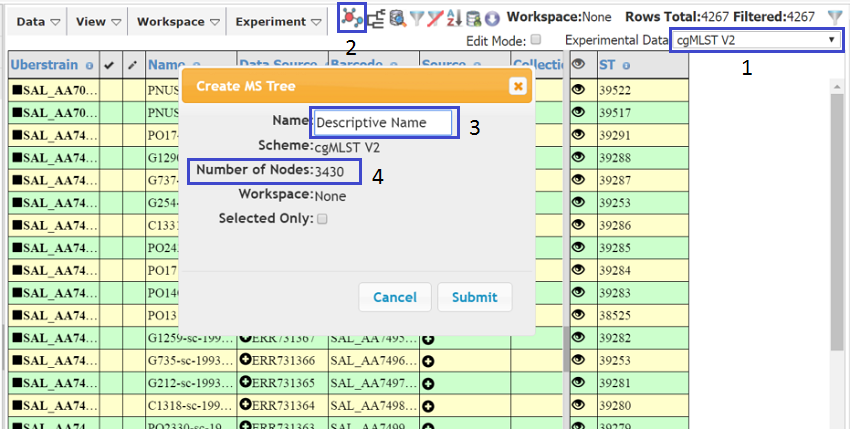Open the database search icon
This screenshot has height=429, width=850.
pos(398,19)
